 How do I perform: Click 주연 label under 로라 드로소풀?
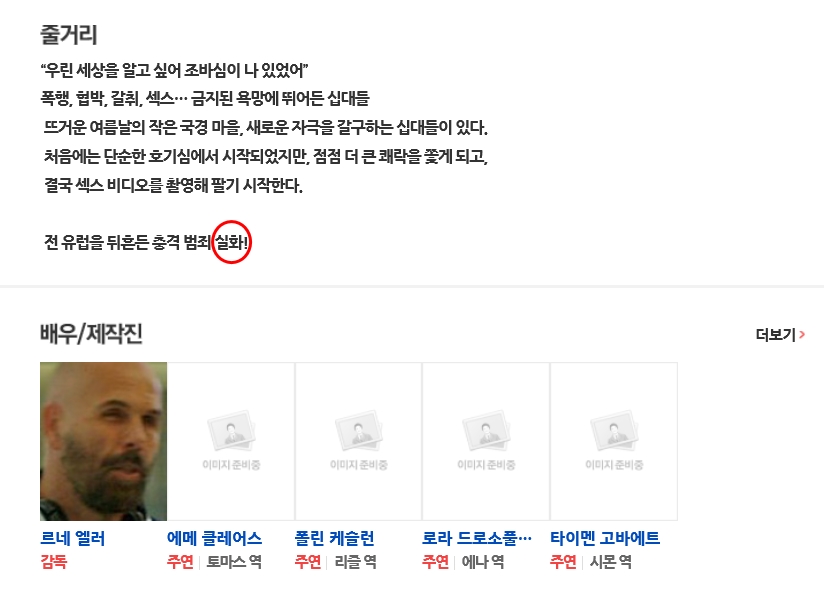tap(436, 562)
